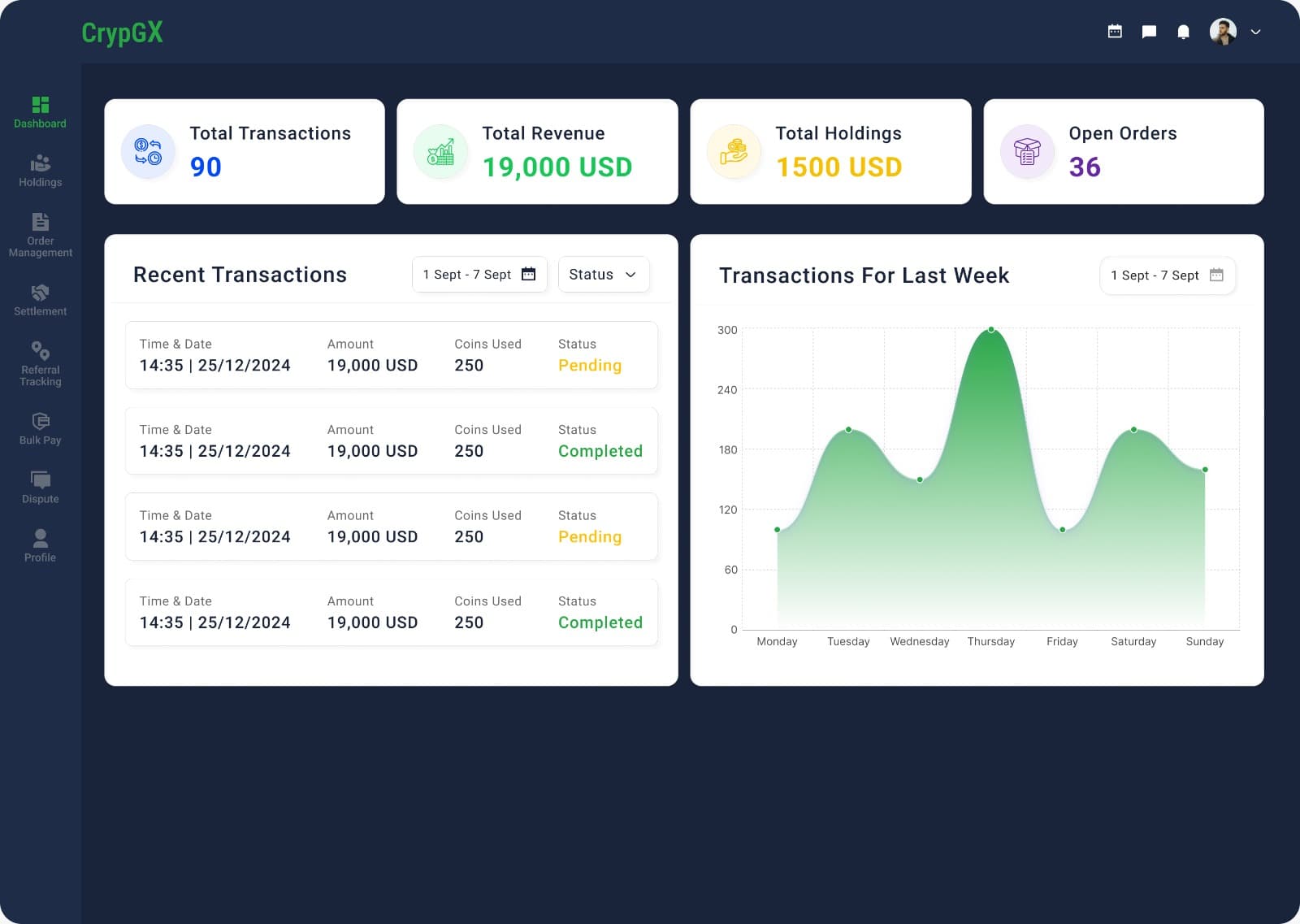Go to Dashboard menu label

point(40,124)
